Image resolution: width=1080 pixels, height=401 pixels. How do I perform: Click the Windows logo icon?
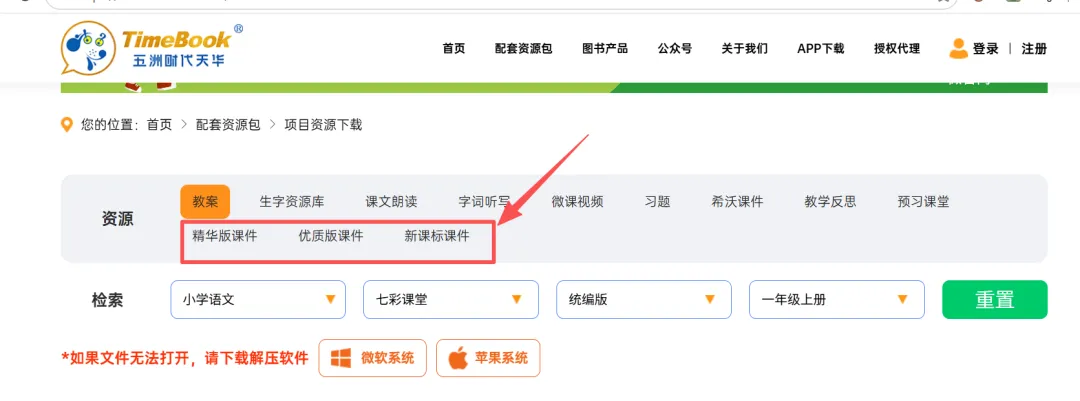click(341, 358)
